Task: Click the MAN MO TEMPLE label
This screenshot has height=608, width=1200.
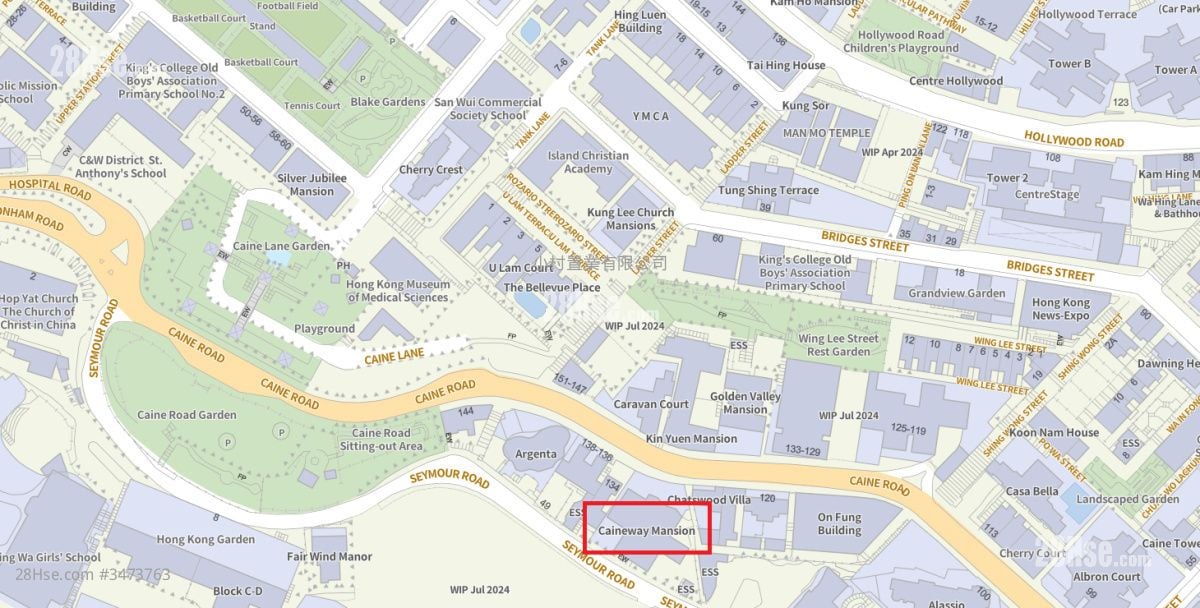Action: 827,132
